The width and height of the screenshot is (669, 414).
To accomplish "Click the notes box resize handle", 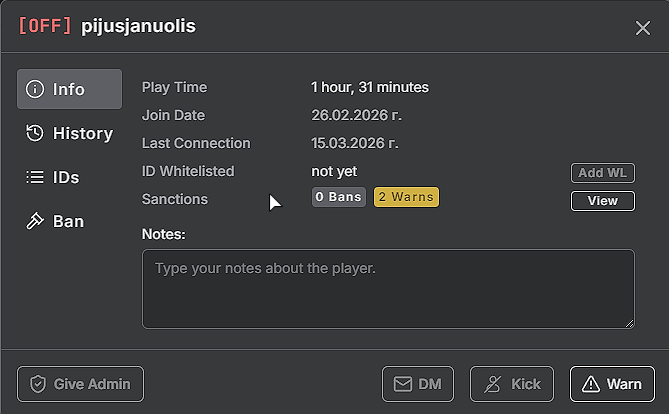I will pos(630,324).
